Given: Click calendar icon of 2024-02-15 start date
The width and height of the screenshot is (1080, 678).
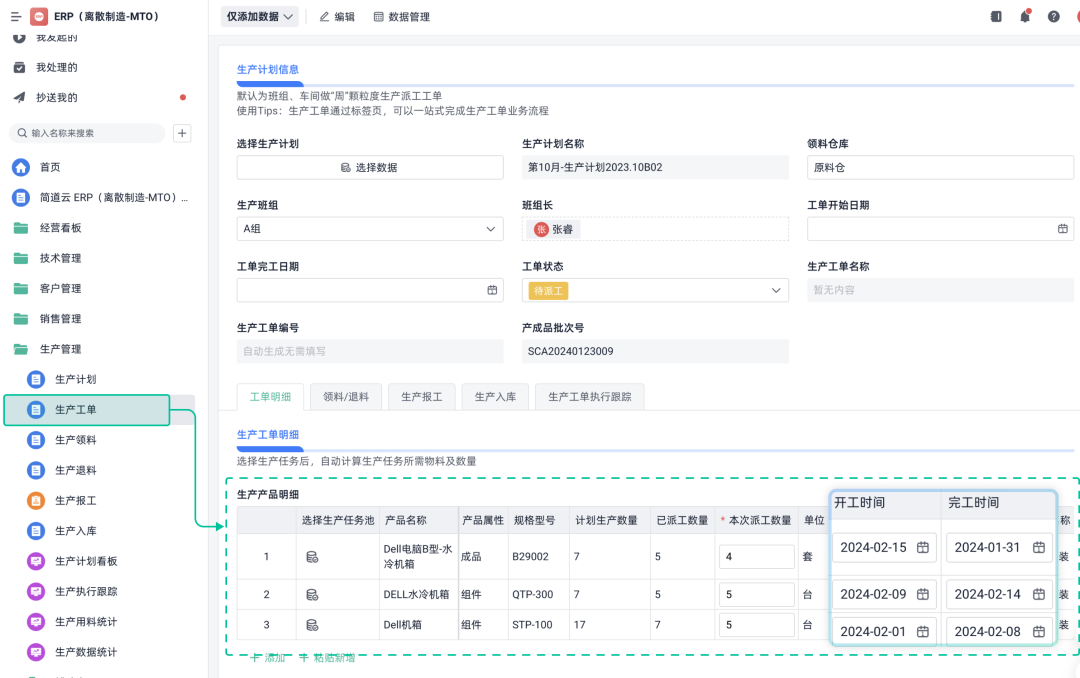Looking at the screenshot, I should pos(923,547).
